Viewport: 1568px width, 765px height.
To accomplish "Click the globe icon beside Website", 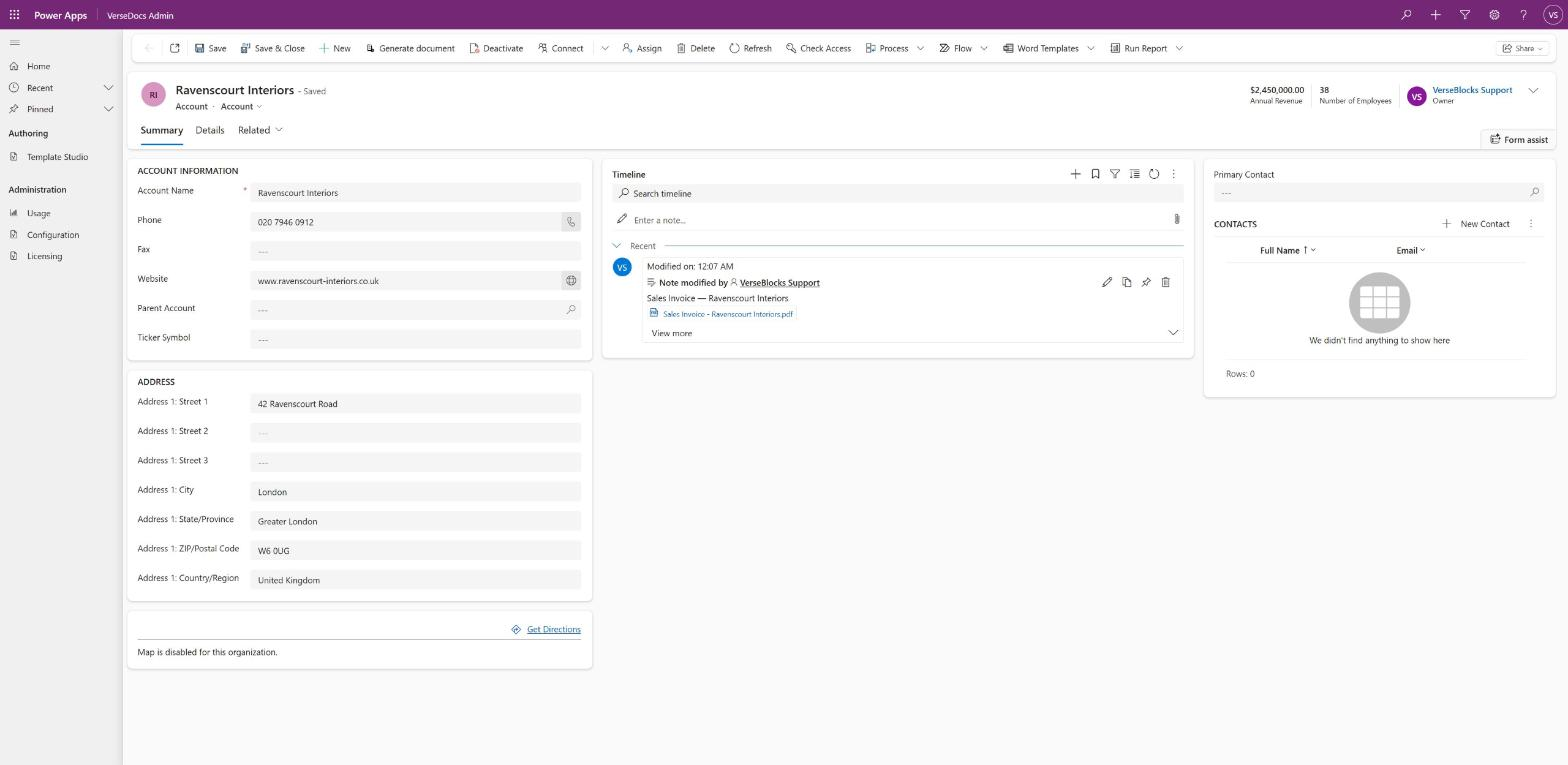I will point(571,281).
